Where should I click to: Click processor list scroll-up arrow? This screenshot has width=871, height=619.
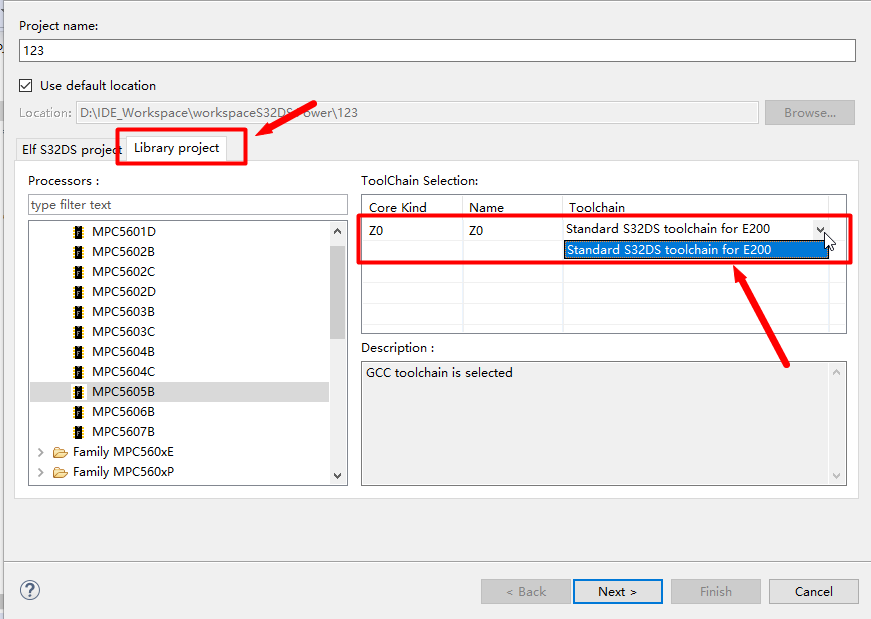[x=337, y=231]
